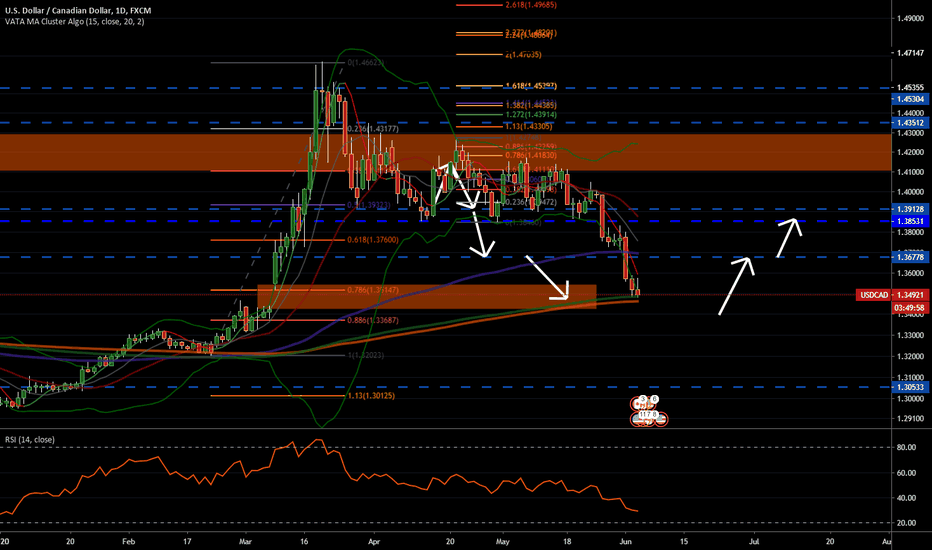Click the 40.00 RSI scale value
The width and height of the screenshot is (932, 550).
coord(906,498)
